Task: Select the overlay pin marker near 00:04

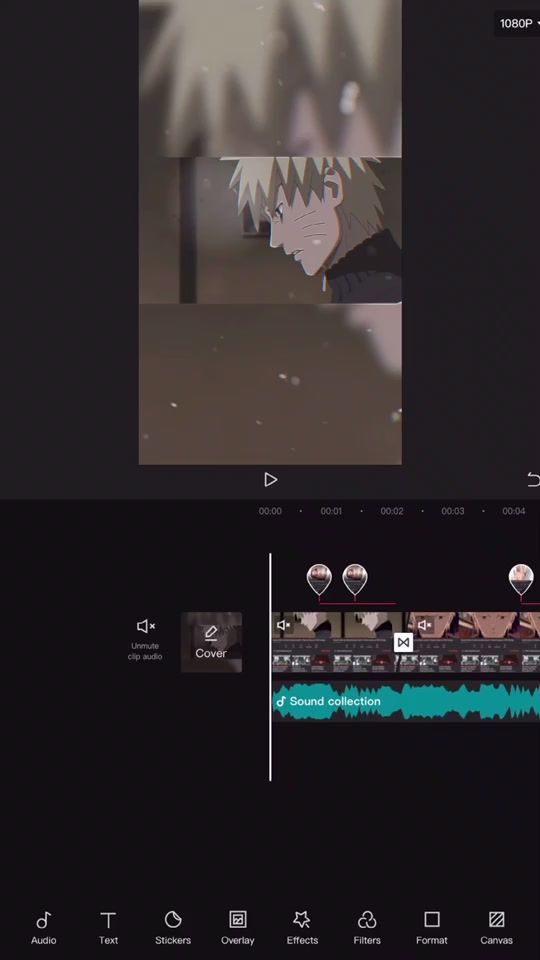Action: (x=521, y=580)
